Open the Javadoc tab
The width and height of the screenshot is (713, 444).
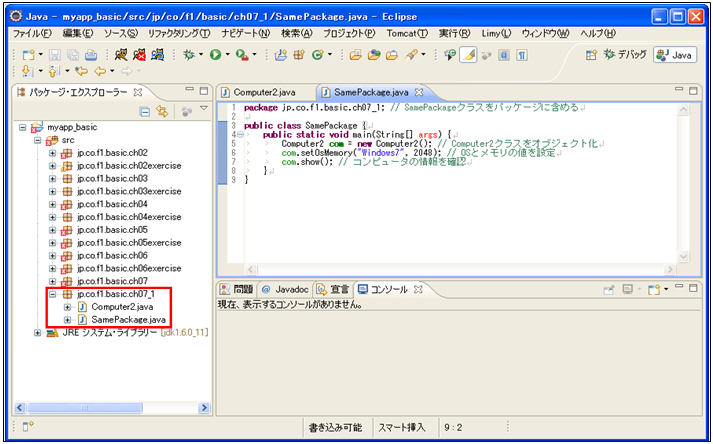coord(284,289)
